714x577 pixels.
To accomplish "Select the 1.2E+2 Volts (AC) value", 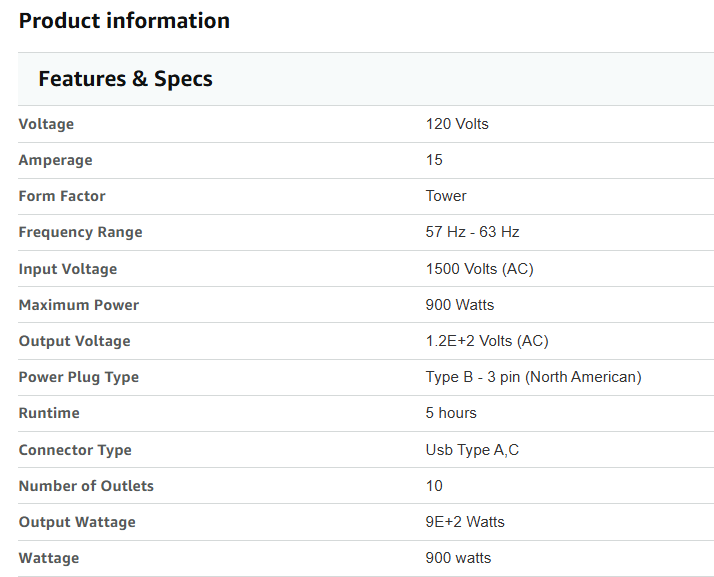I will click(x=487, y=341).
